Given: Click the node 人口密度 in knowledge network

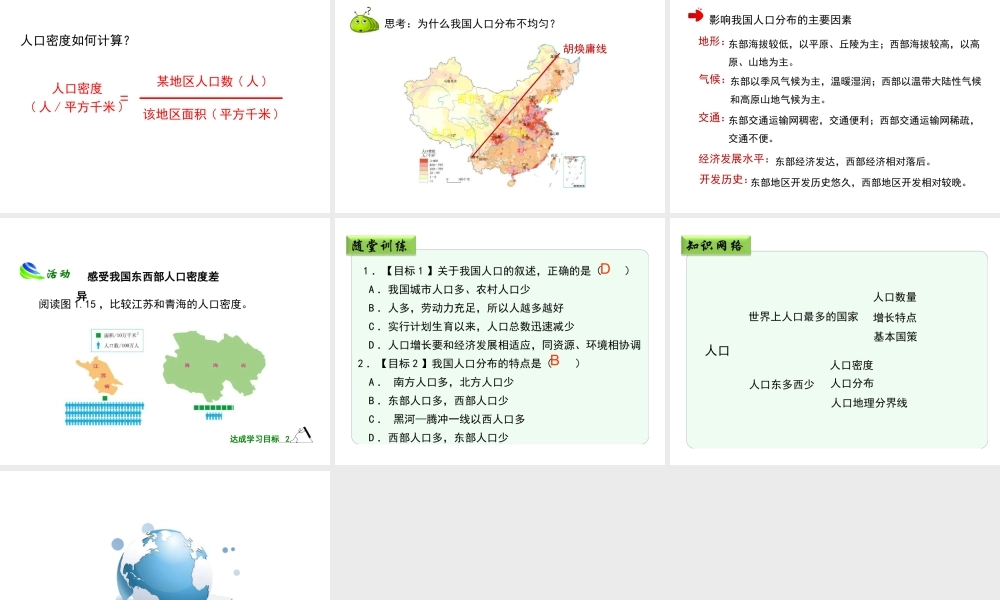Looking at the screenshot, I should (x=851, y=365).
